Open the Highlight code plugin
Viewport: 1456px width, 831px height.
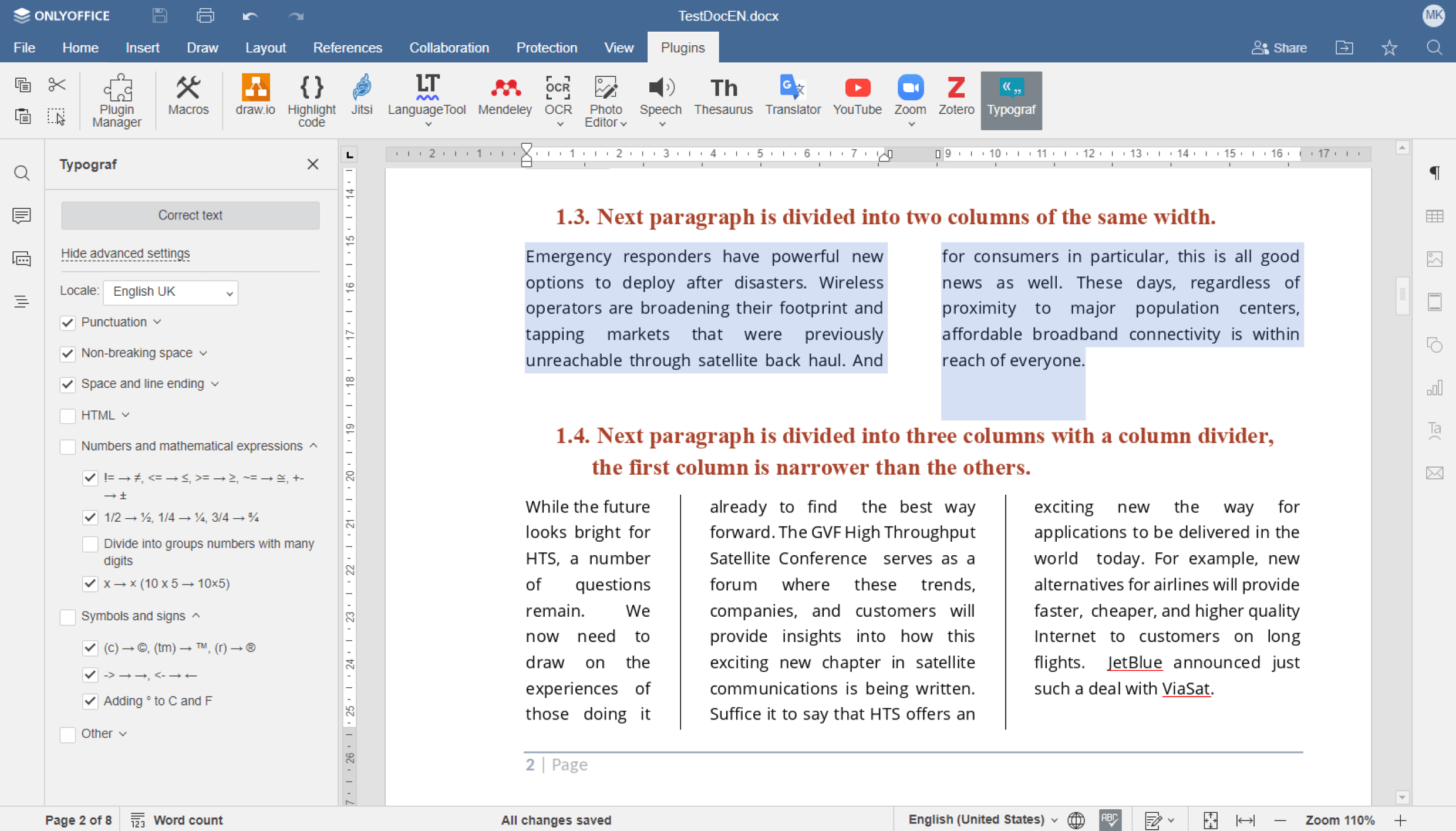311,100
